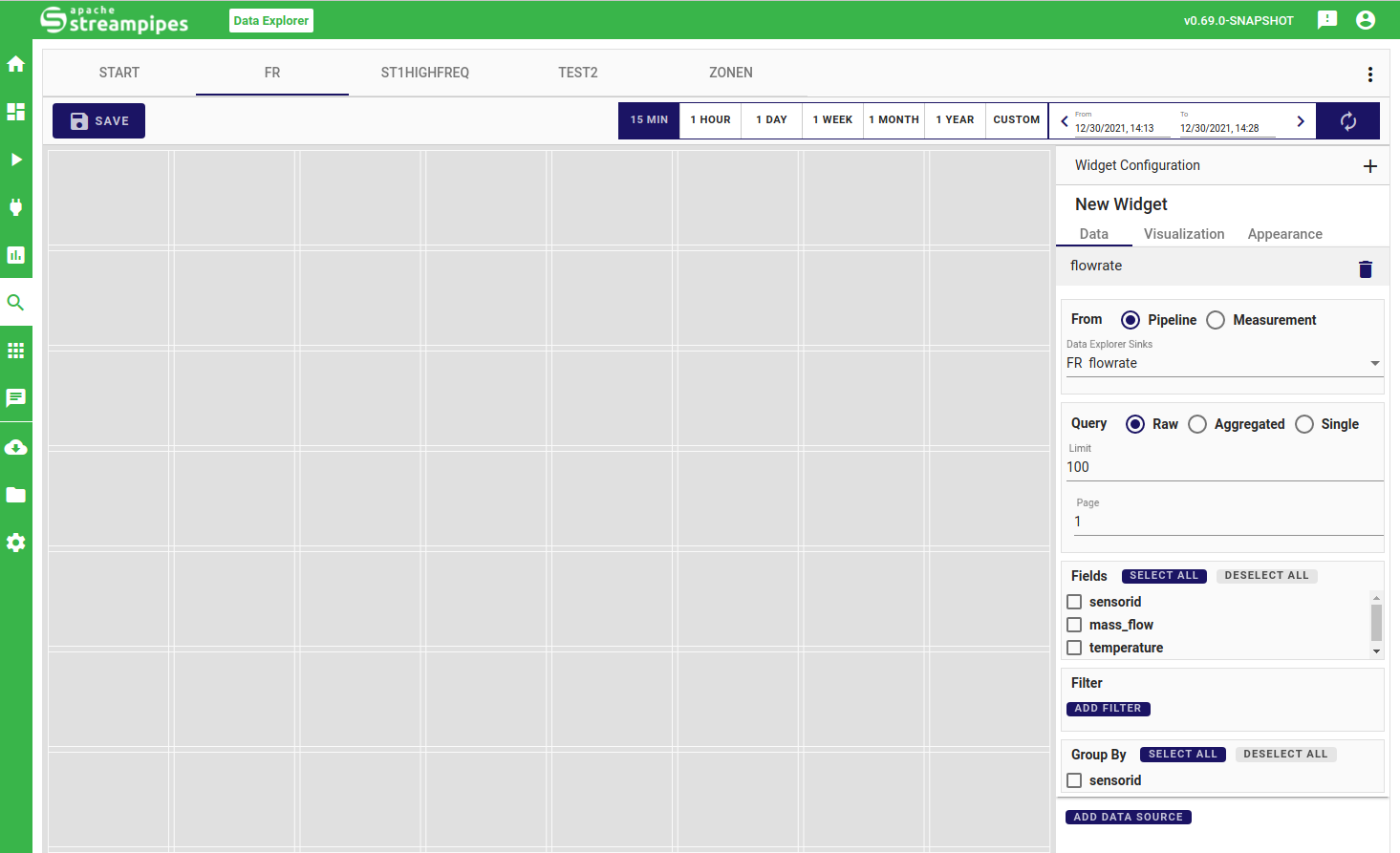The image size is (1400, 853).
Task: Open the three-dot options menu
Action: (1369, 75)
